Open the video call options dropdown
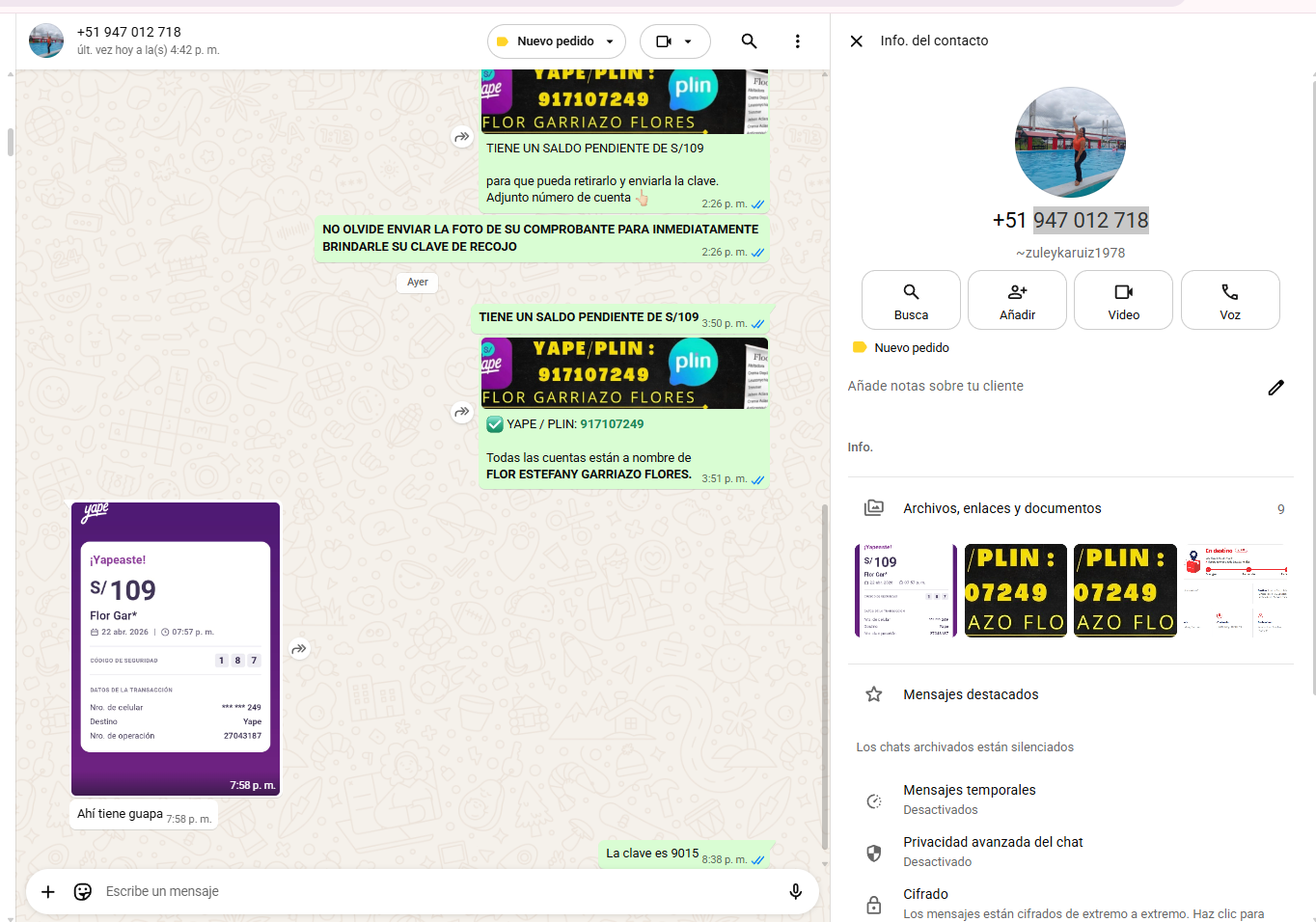Viewport: 1316px width, 922px height. (x=674, y=41)
